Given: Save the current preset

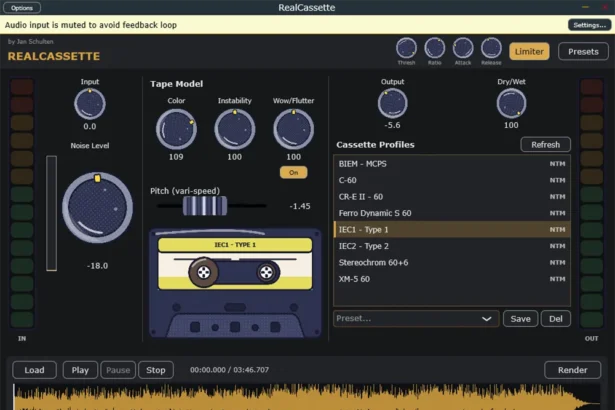Looking at the screenshot, I should [520, 319].
